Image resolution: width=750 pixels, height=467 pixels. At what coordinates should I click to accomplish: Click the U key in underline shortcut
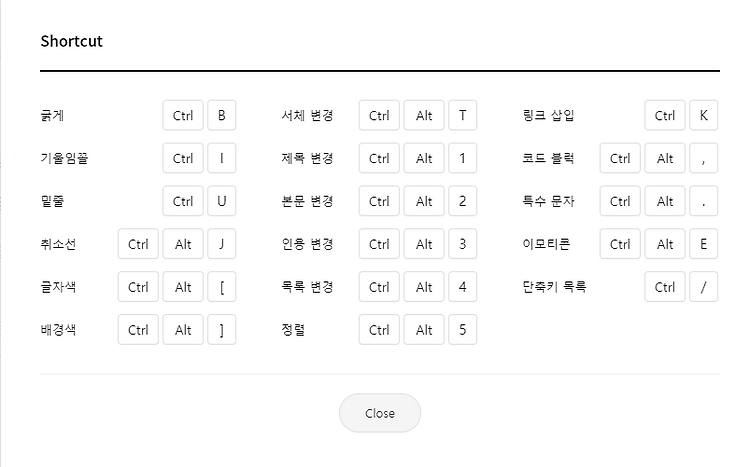click(x=221, y=201)
